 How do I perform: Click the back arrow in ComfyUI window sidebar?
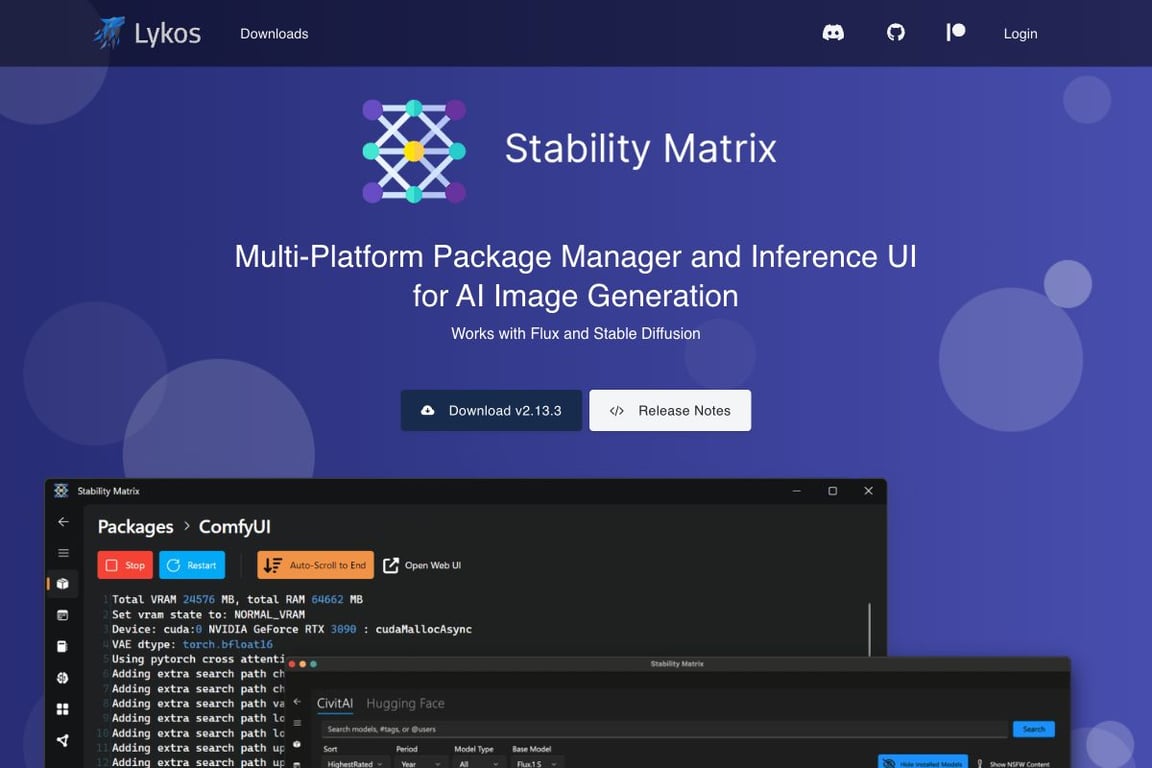point(63,522)
